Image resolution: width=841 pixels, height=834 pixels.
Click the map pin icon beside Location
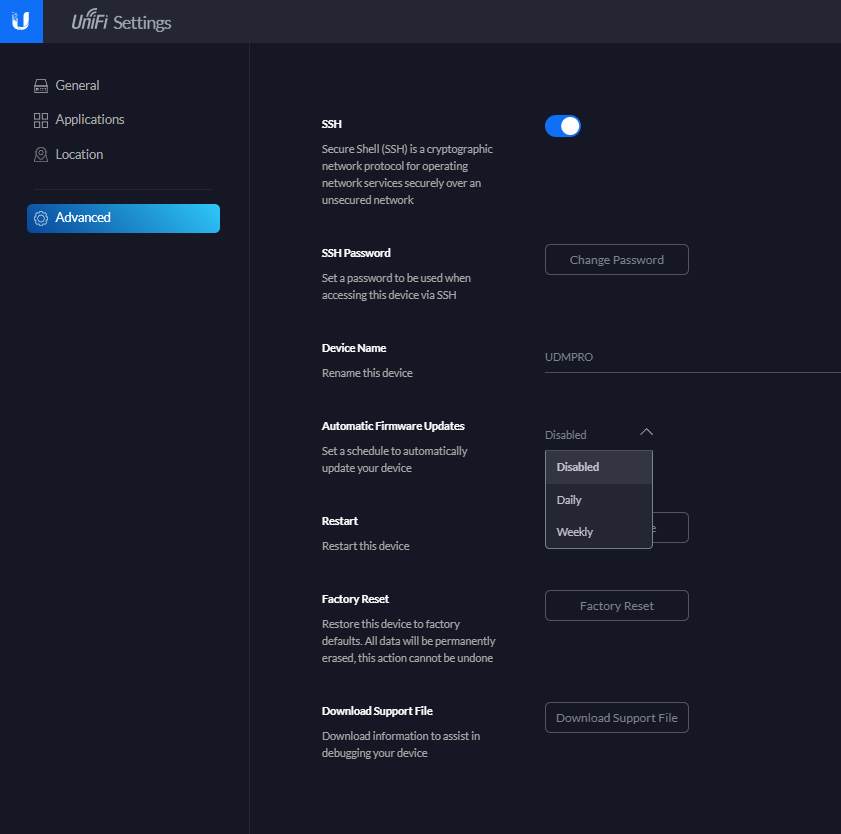pos(41,155)
